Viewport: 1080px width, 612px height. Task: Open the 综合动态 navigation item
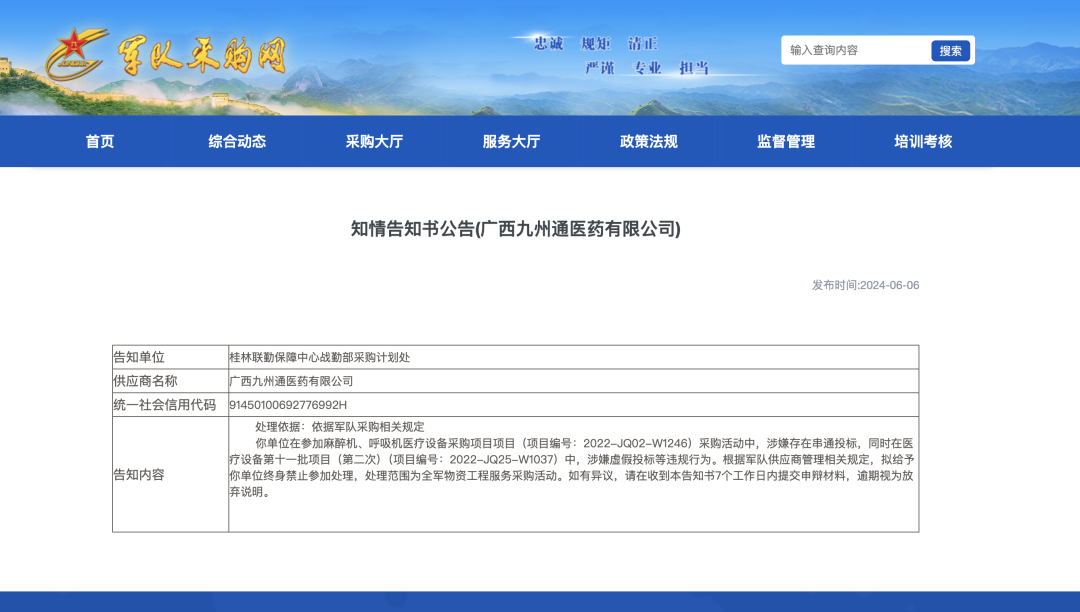[237, 142]
